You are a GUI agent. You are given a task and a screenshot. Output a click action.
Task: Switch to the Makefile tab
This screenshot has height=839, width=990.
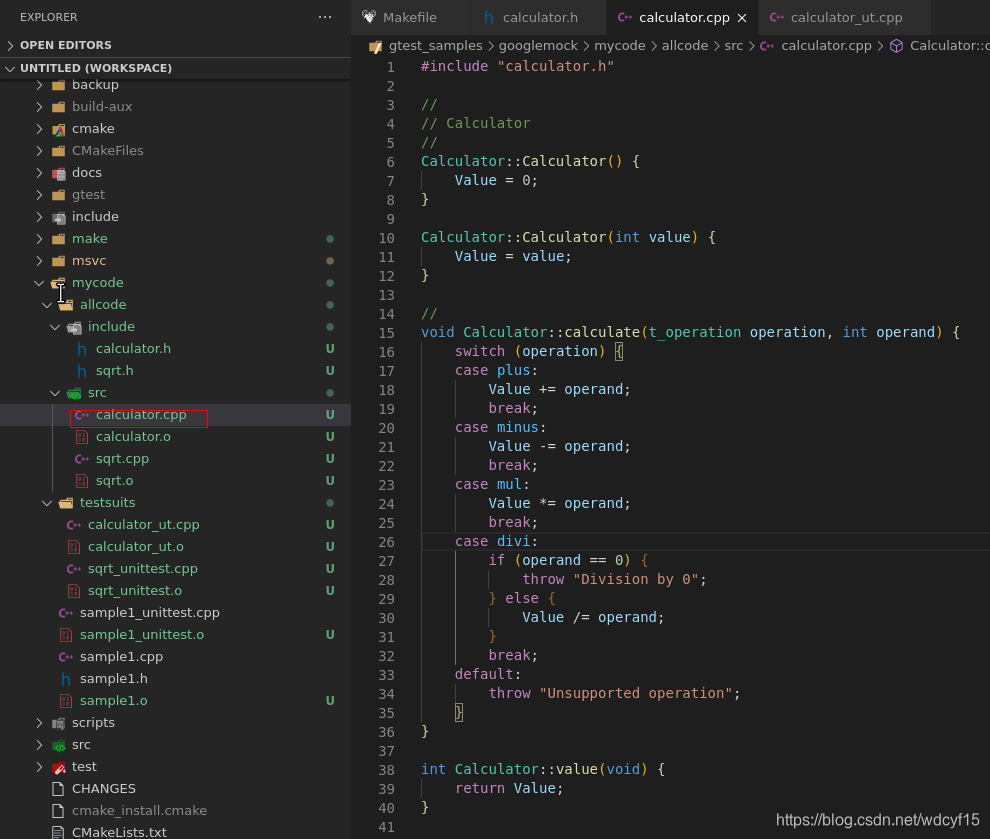410,18
